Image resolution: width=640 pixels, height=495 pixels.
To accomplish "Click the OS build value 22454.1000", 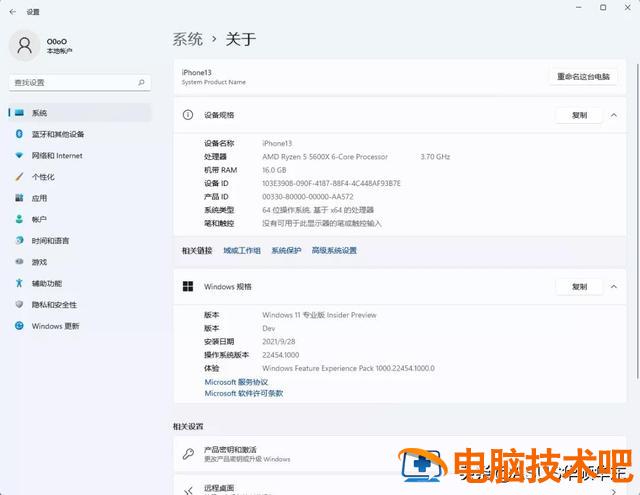I will click(281, 355).
